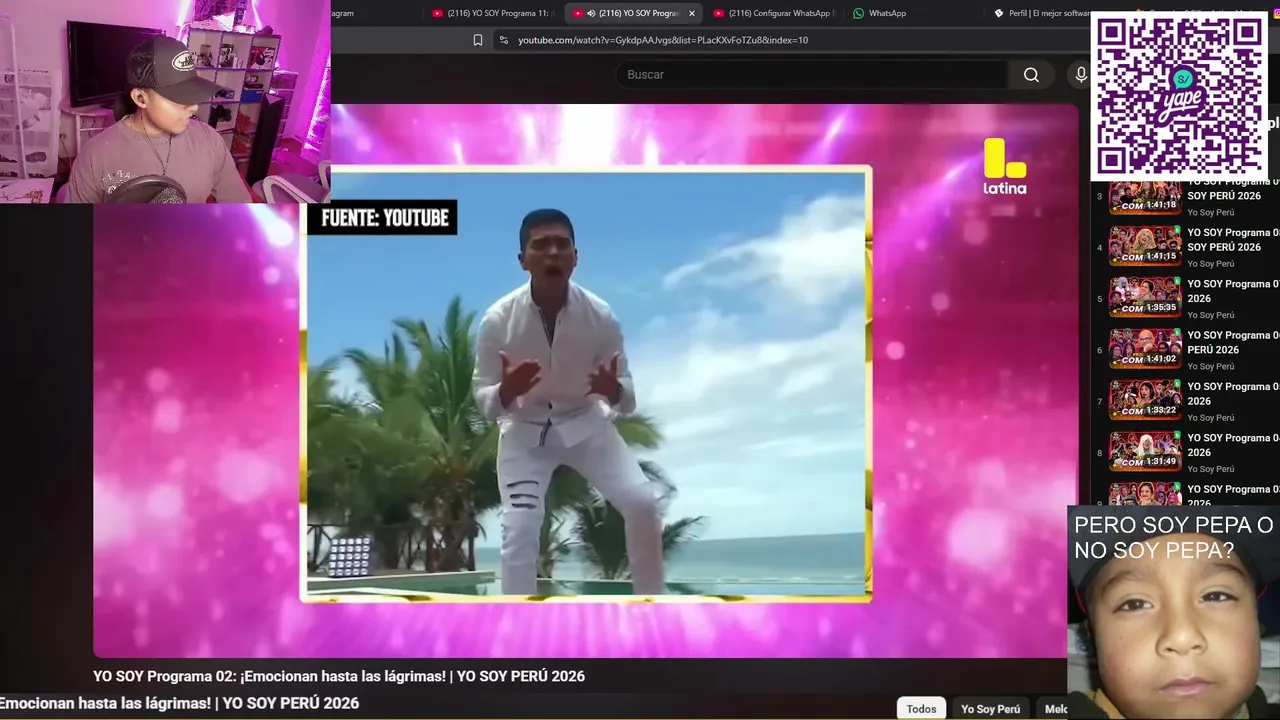This screenshot has height=720, width=1280.
Task: Click the Perfil tab favicon
Action: (x=998, y=13)
